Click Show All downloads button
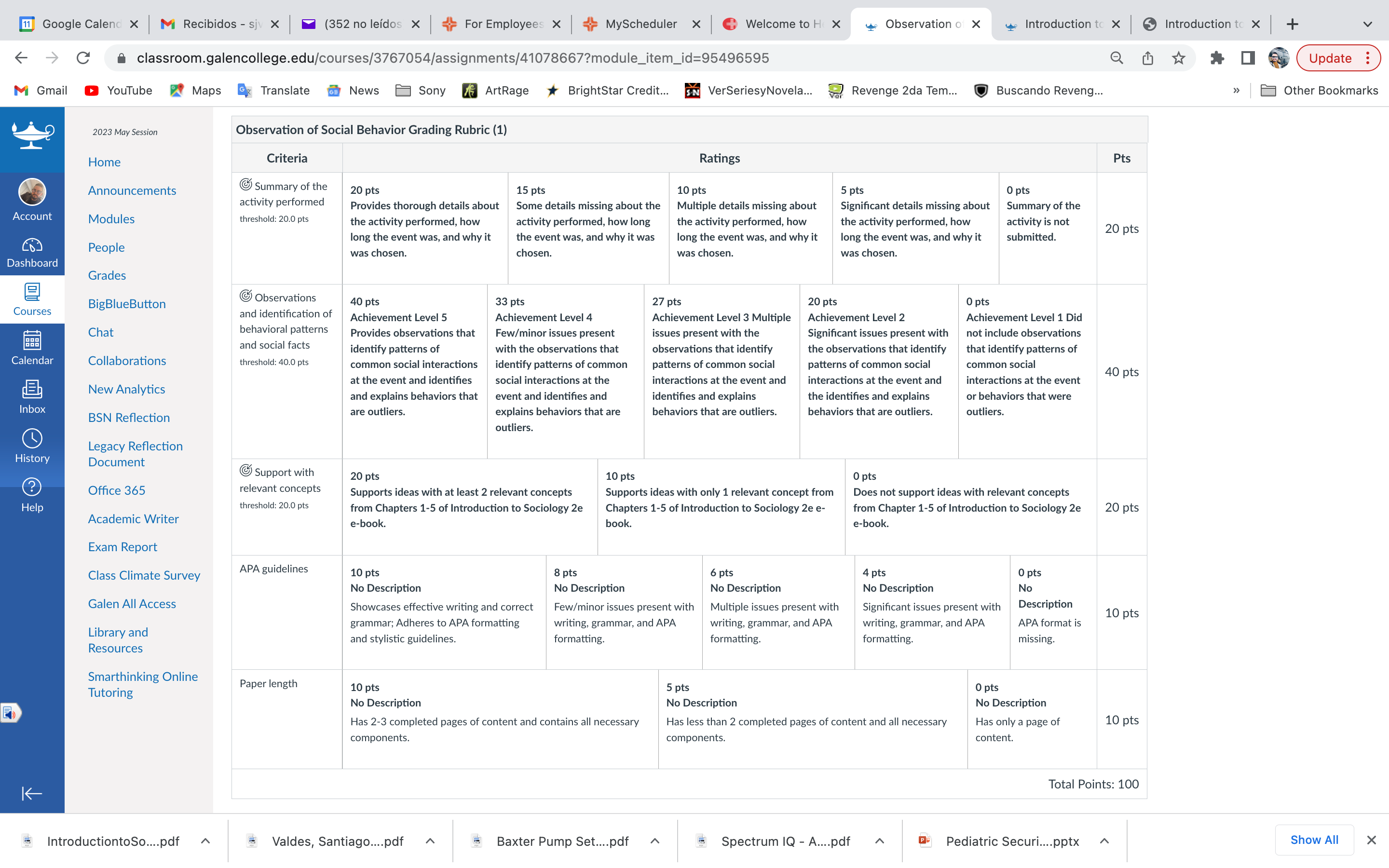This screenshot has height=868, width=1389. pos(1314,840)
